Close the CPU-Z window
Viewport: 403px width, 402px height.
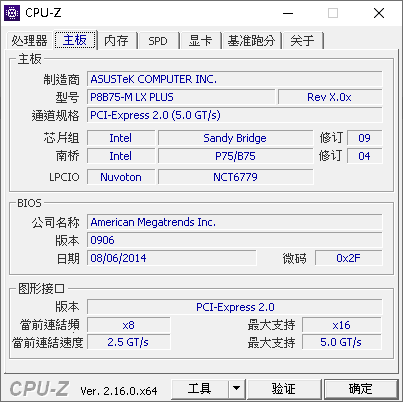click(x=379, y=13)
